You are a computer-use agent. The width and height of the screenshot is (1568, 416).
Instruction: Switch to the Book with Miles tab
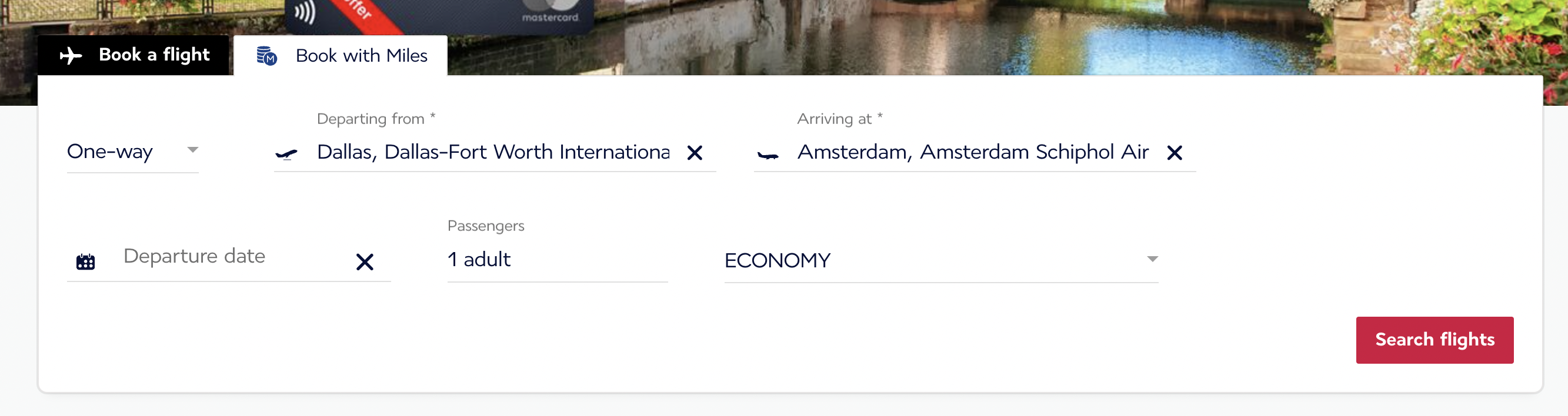point(341,55)
